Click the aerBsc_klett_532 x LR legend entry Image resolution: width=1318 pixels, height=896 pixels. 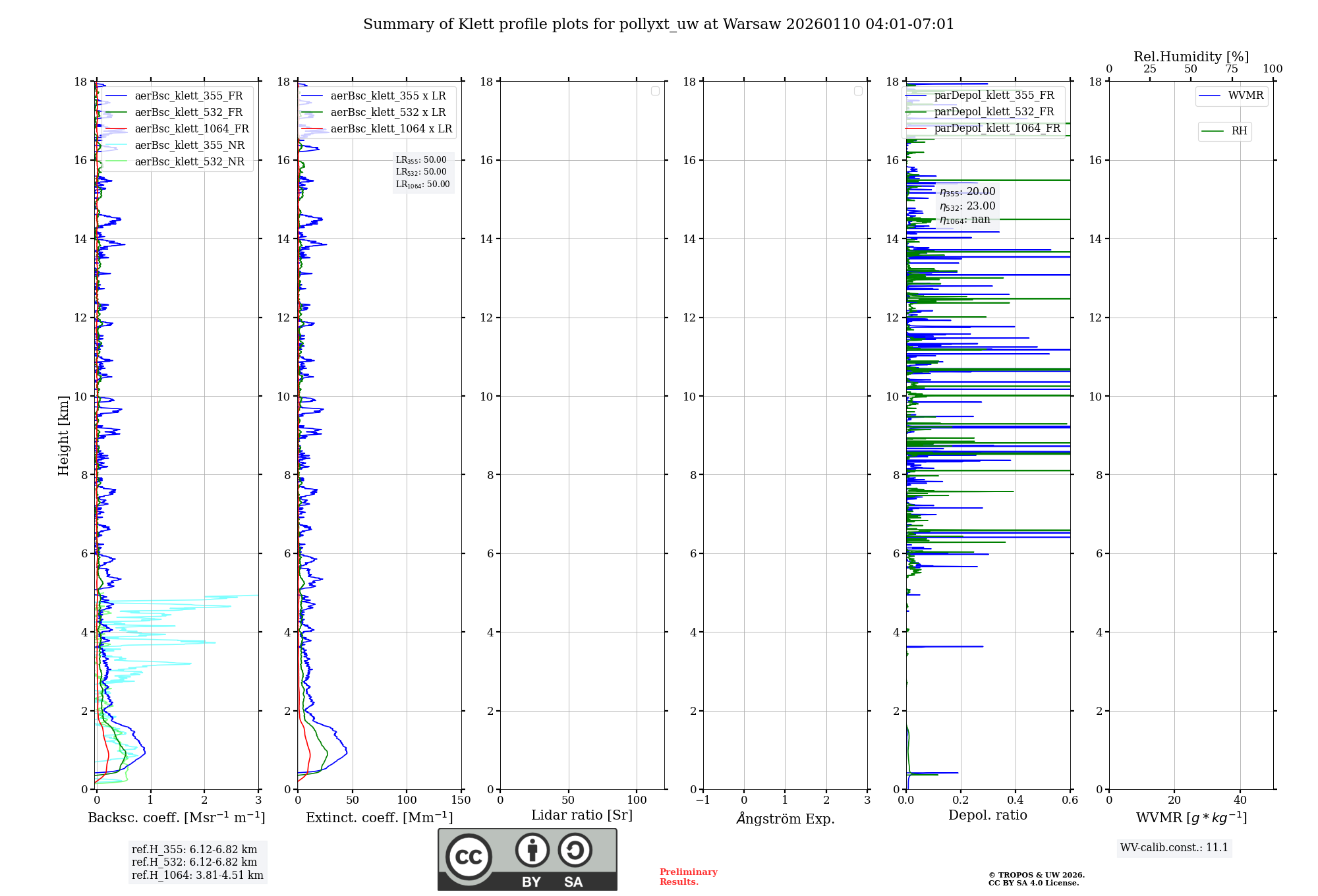(387, 113)
